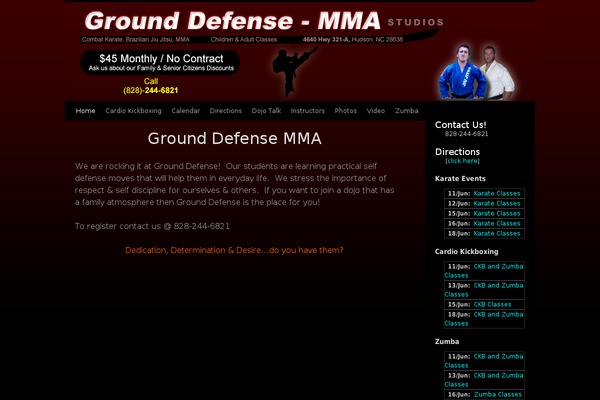Go to Cardio Kickboxing page
Screen dimensions: 600x400
133,111
